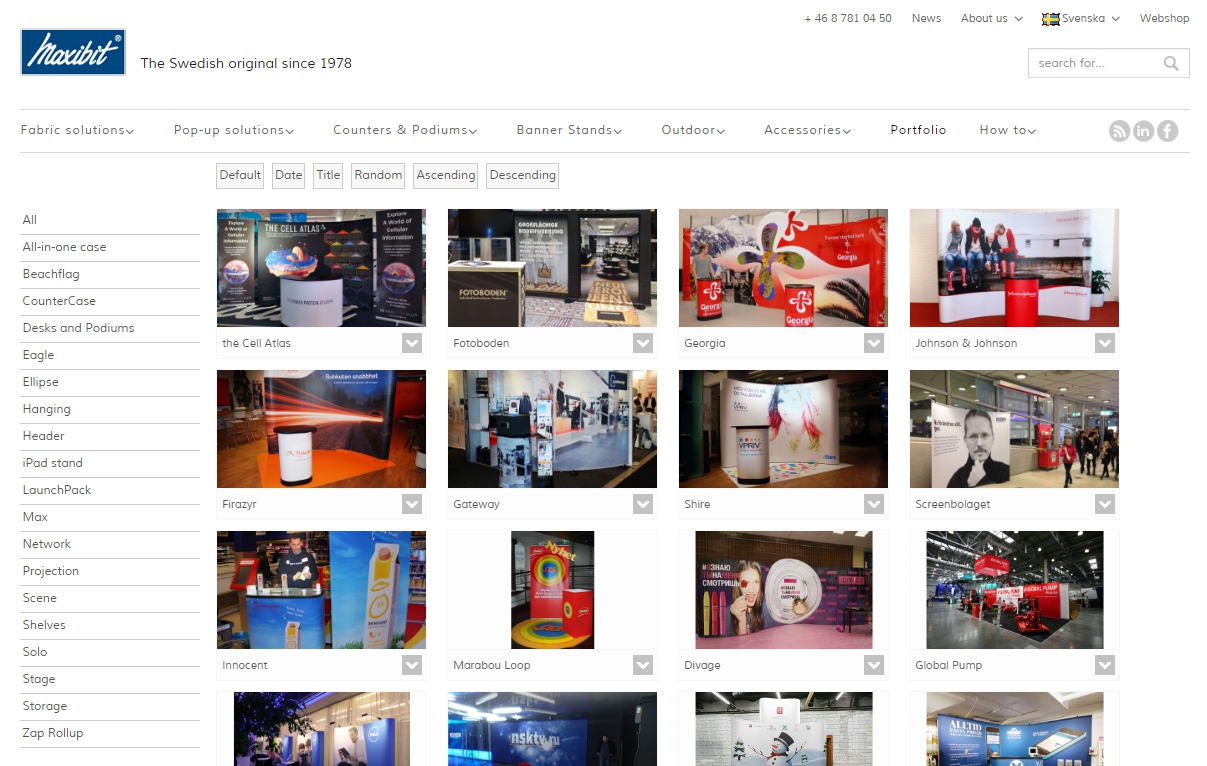
Task: Open the Georgia booth thumbnail
Action: pyautogui.click(x=783, y=268)
